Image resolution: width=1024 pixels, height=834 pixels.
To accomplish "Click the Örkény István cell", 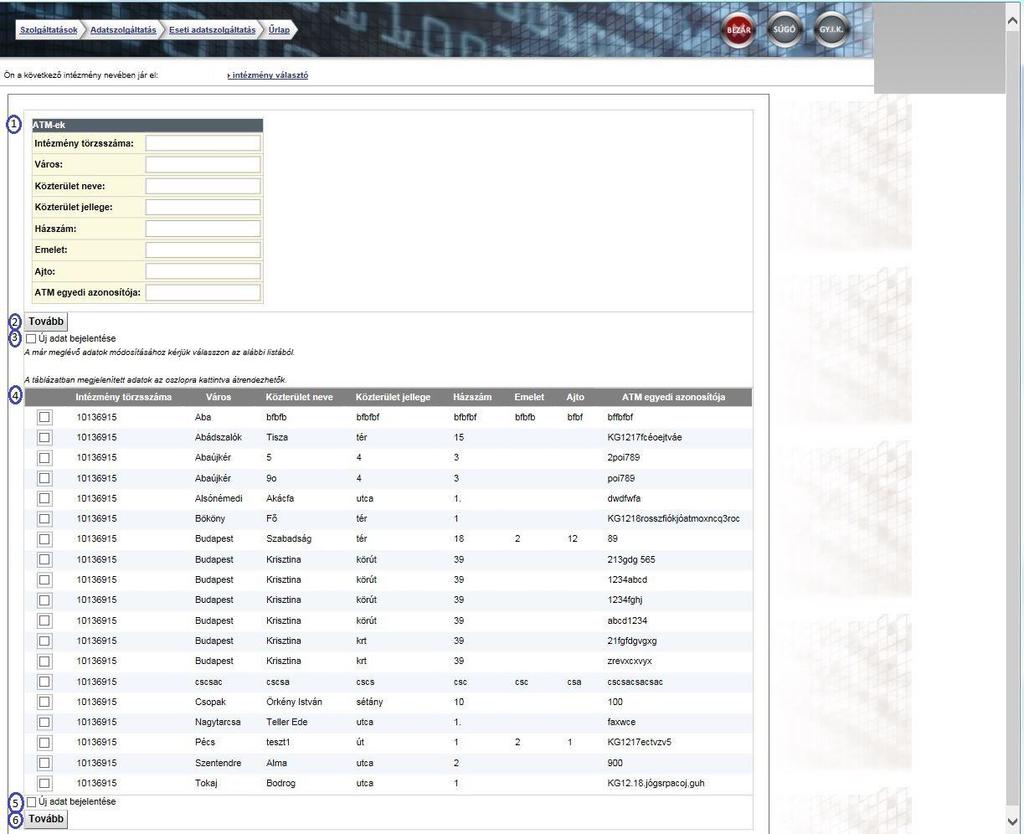I will 294,702.
